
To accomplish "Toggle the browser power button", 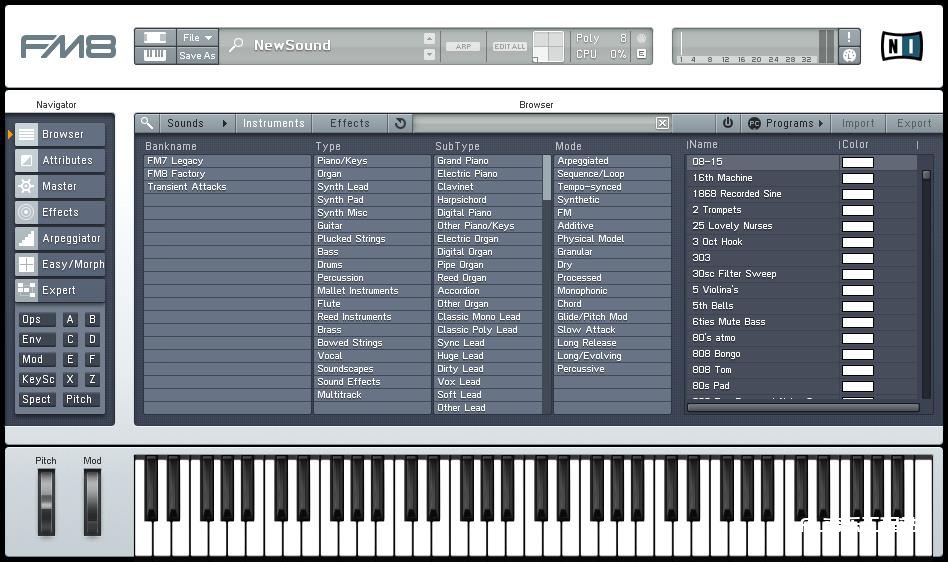I will coord(727,123).
